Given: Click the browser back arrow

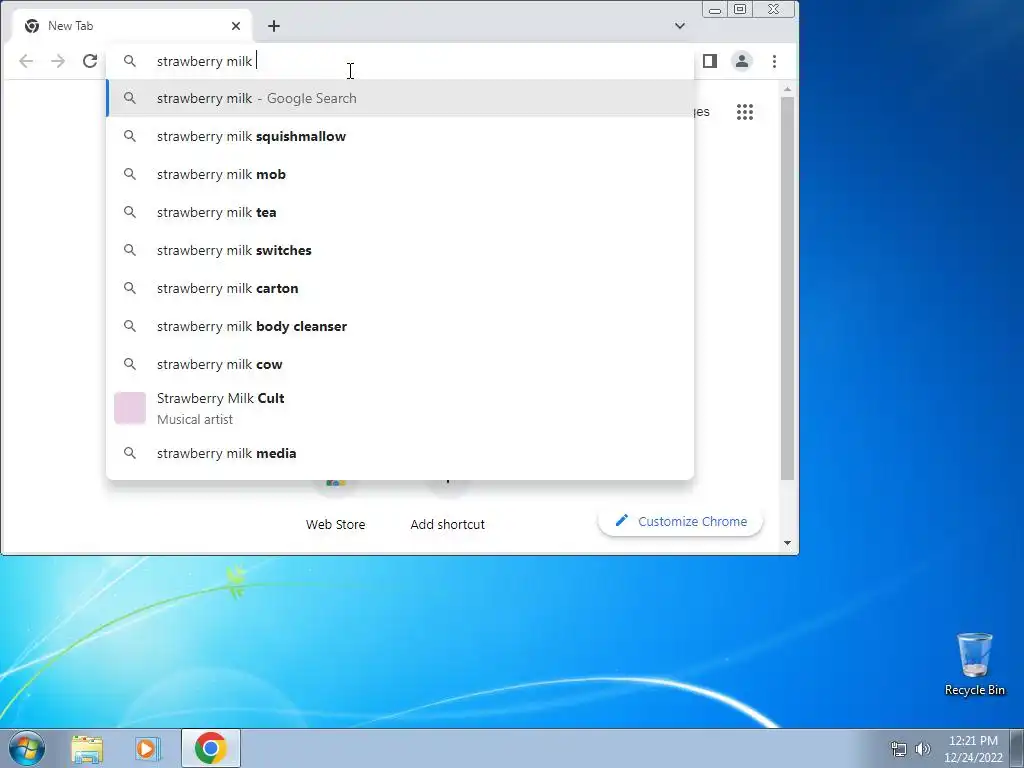Looking at the screenshot, I should (x=26, y=61).
